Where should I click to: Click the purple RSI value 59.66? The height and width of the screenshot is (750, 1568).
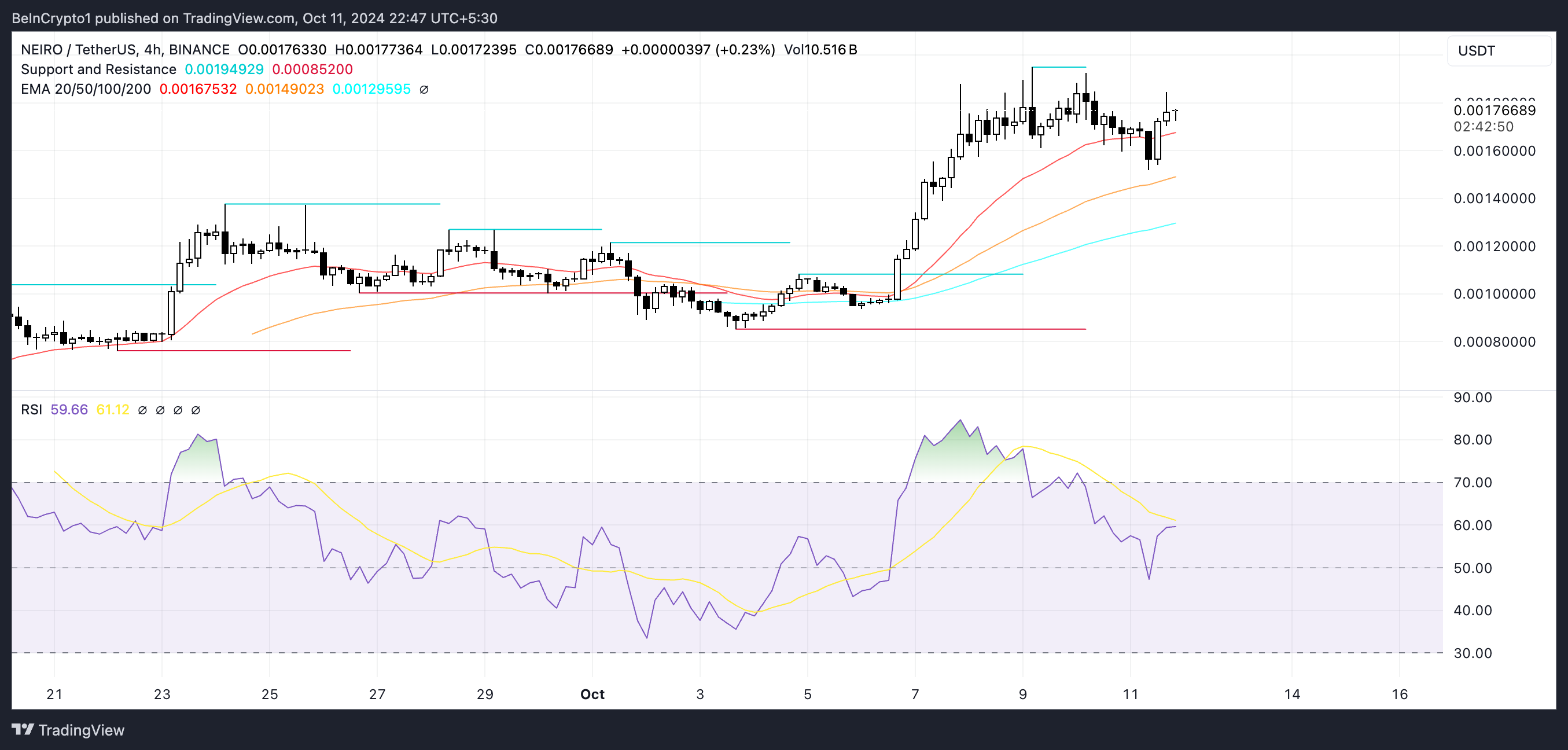69,410
